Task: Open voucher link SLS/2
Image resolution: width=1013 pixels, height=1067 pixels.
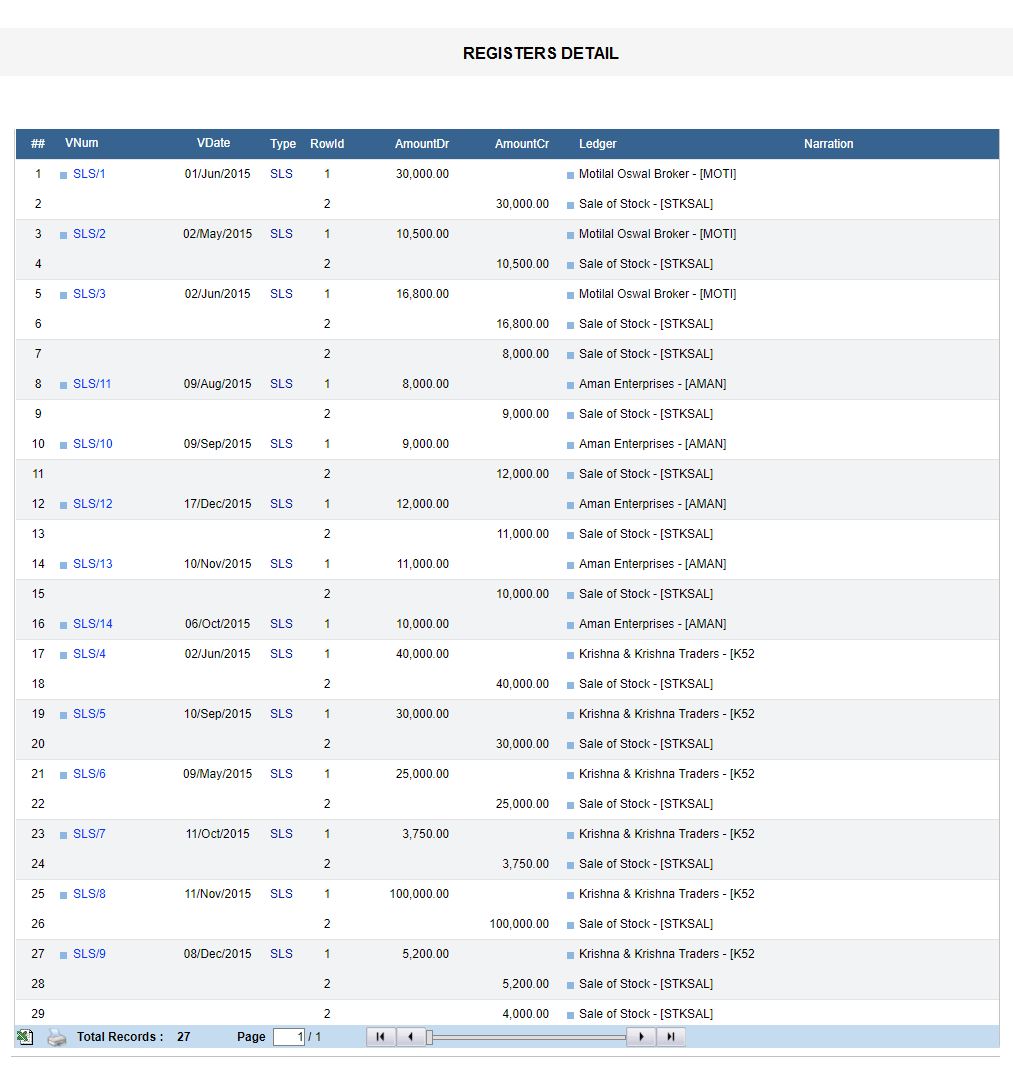Action: tap(89, 234)
